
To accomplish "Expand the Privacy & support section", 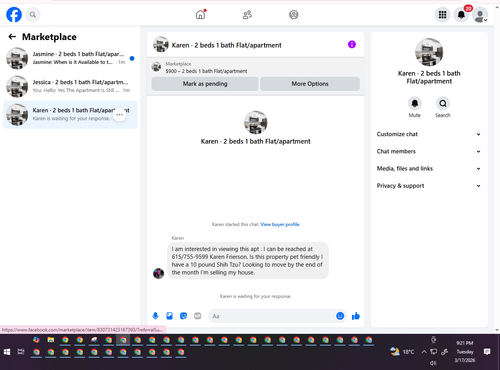I will [x=429, y=186].
